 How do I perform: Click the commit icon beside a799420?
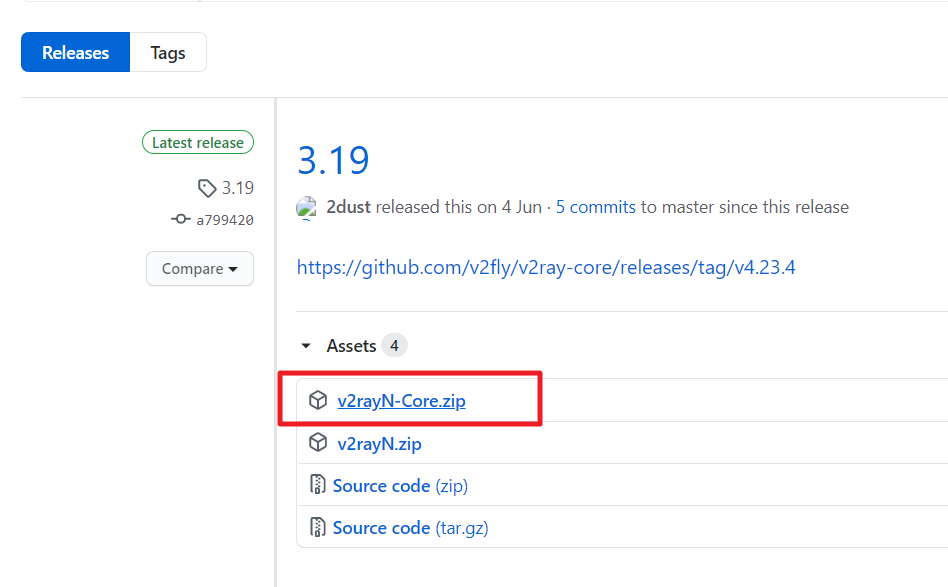pyautogui.click(x=181, y=219)
